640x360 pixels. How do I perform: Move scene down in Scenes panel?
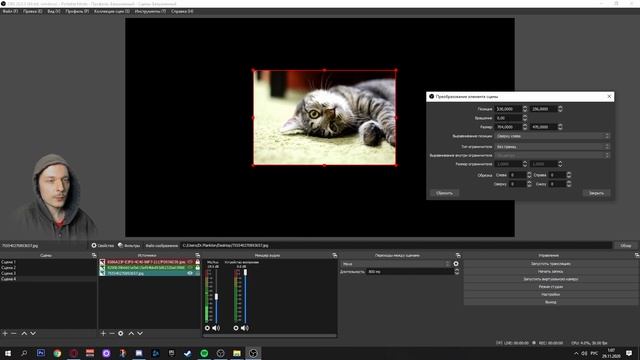pos(33,333)
